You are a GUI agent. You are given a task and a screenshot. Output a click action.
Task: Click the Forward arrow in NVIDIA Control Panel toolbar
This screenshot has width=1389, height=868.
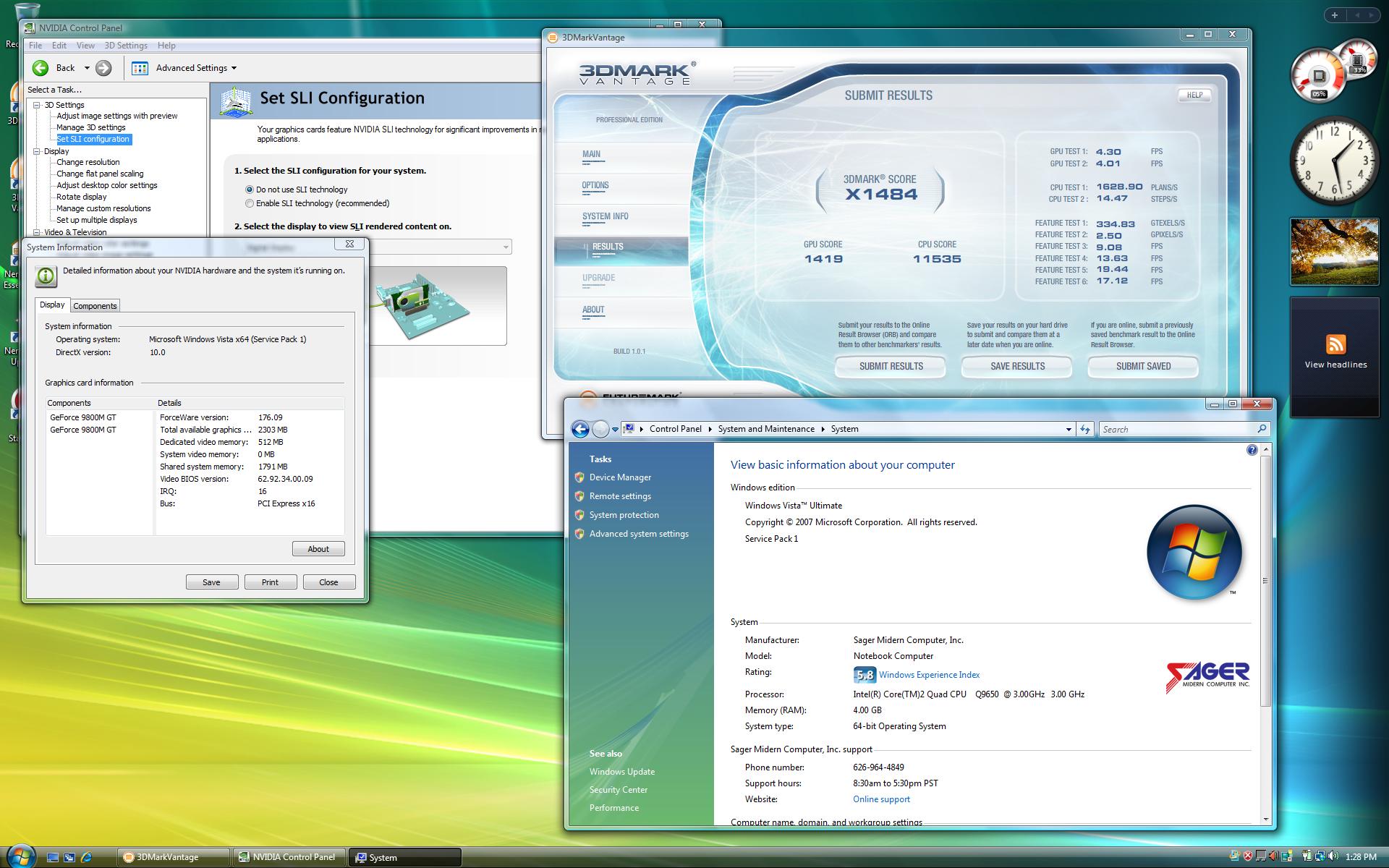click(x=103, y=68)
